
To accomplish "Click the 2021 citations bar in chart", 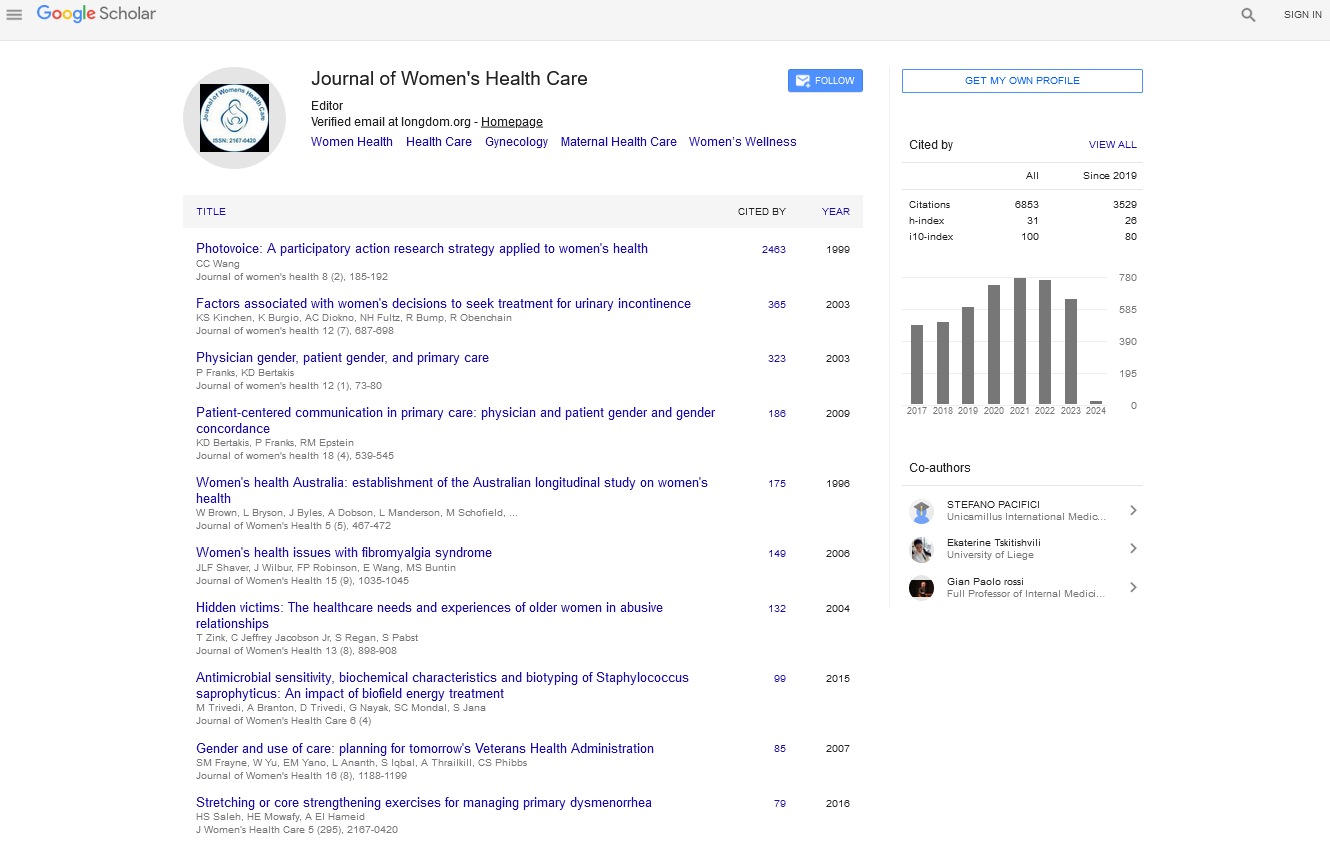I will pyautogui.click(x=1020, y=340).
